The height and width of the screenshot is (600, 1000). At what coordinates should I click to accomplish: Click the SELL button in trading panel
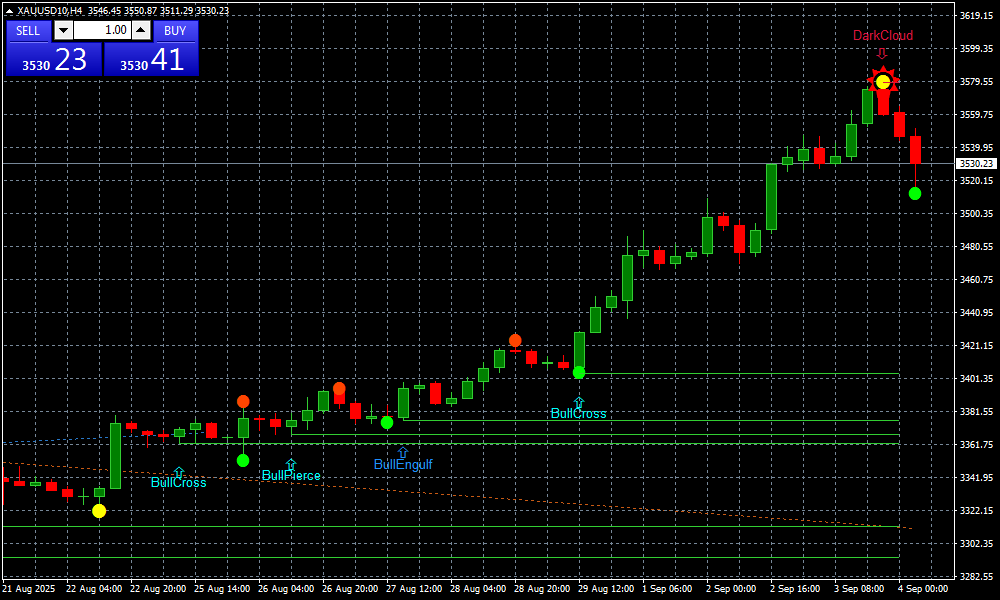pos(28,30)
